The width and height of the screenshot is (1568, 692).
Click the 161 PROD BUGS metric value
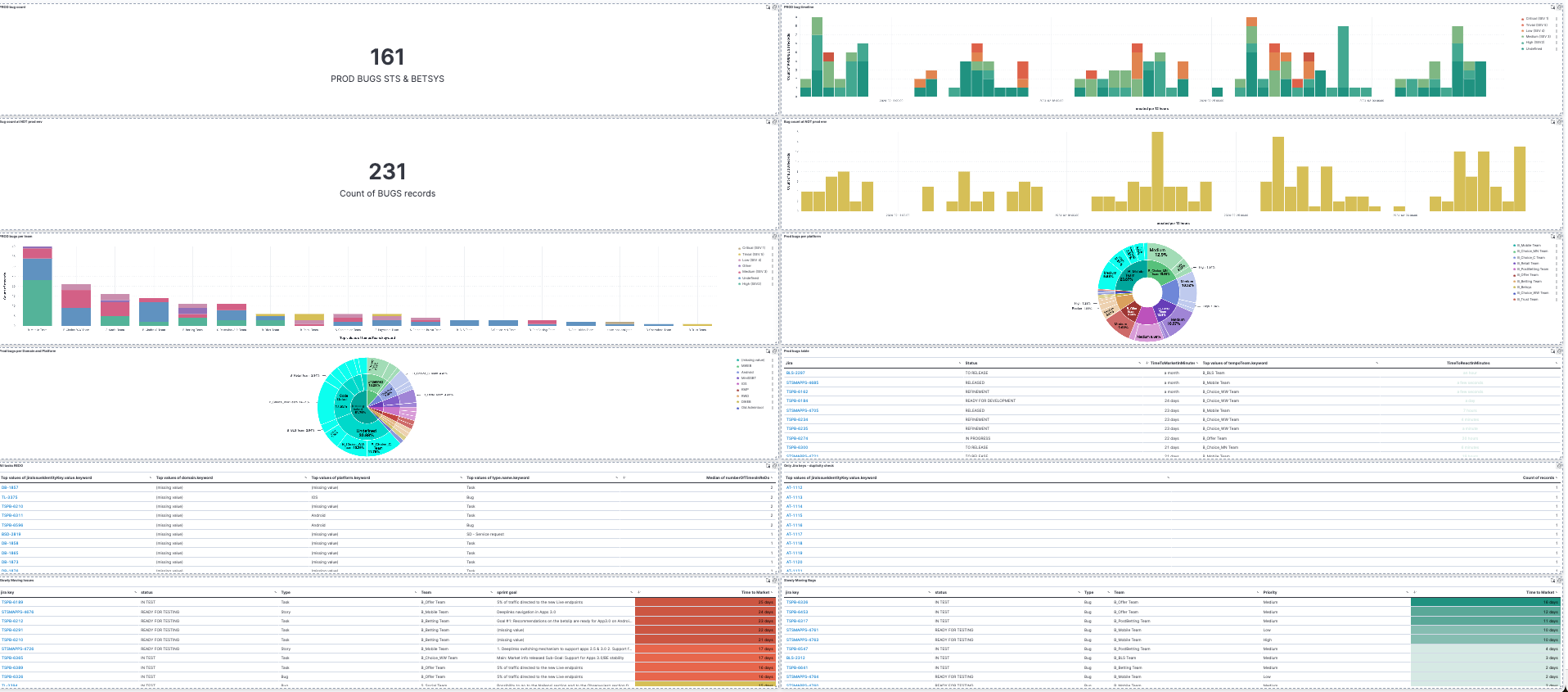click(387, 57)
